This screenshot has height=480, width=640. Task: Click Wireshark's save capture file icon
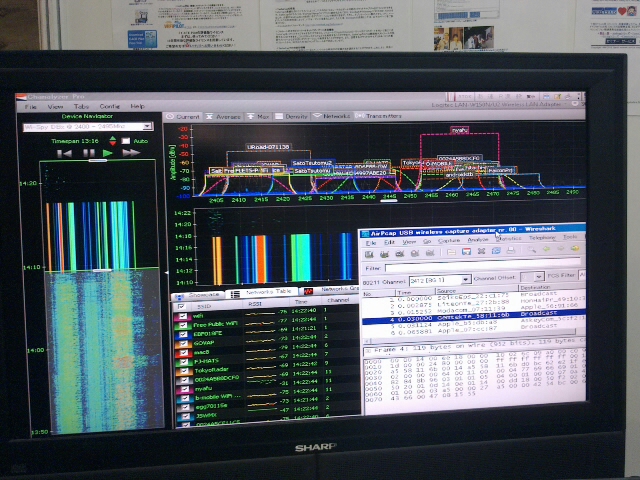click(466, 251)
